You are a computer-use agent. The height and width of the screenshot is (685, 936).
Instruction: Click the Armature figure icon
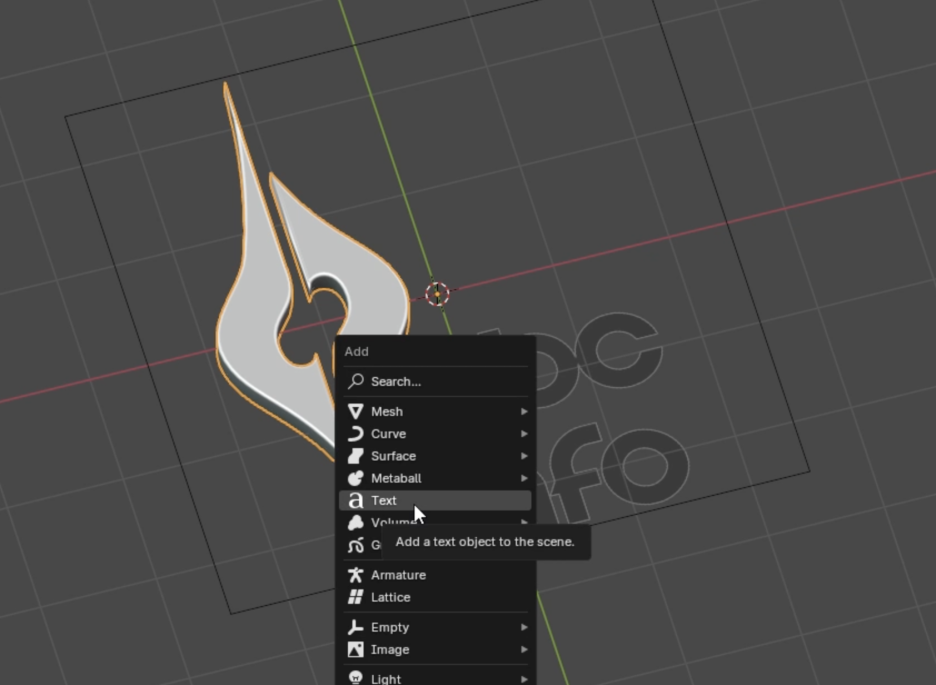coord(356,575)
